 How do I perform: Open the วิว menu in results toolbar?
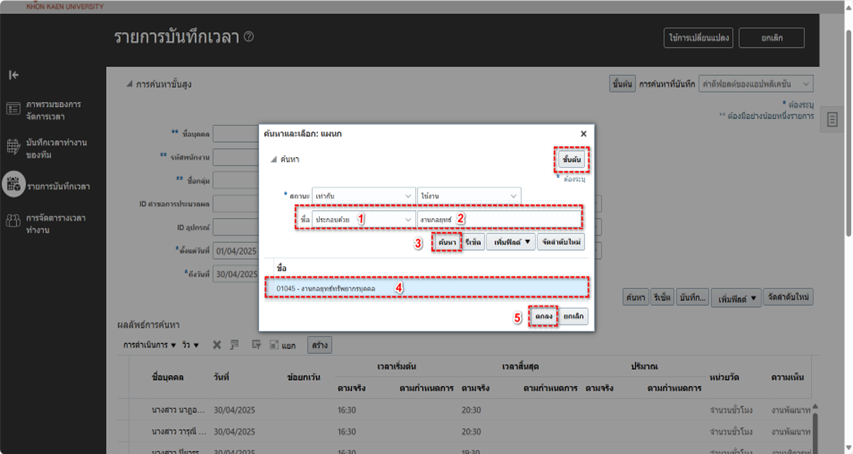click(189, 345)
